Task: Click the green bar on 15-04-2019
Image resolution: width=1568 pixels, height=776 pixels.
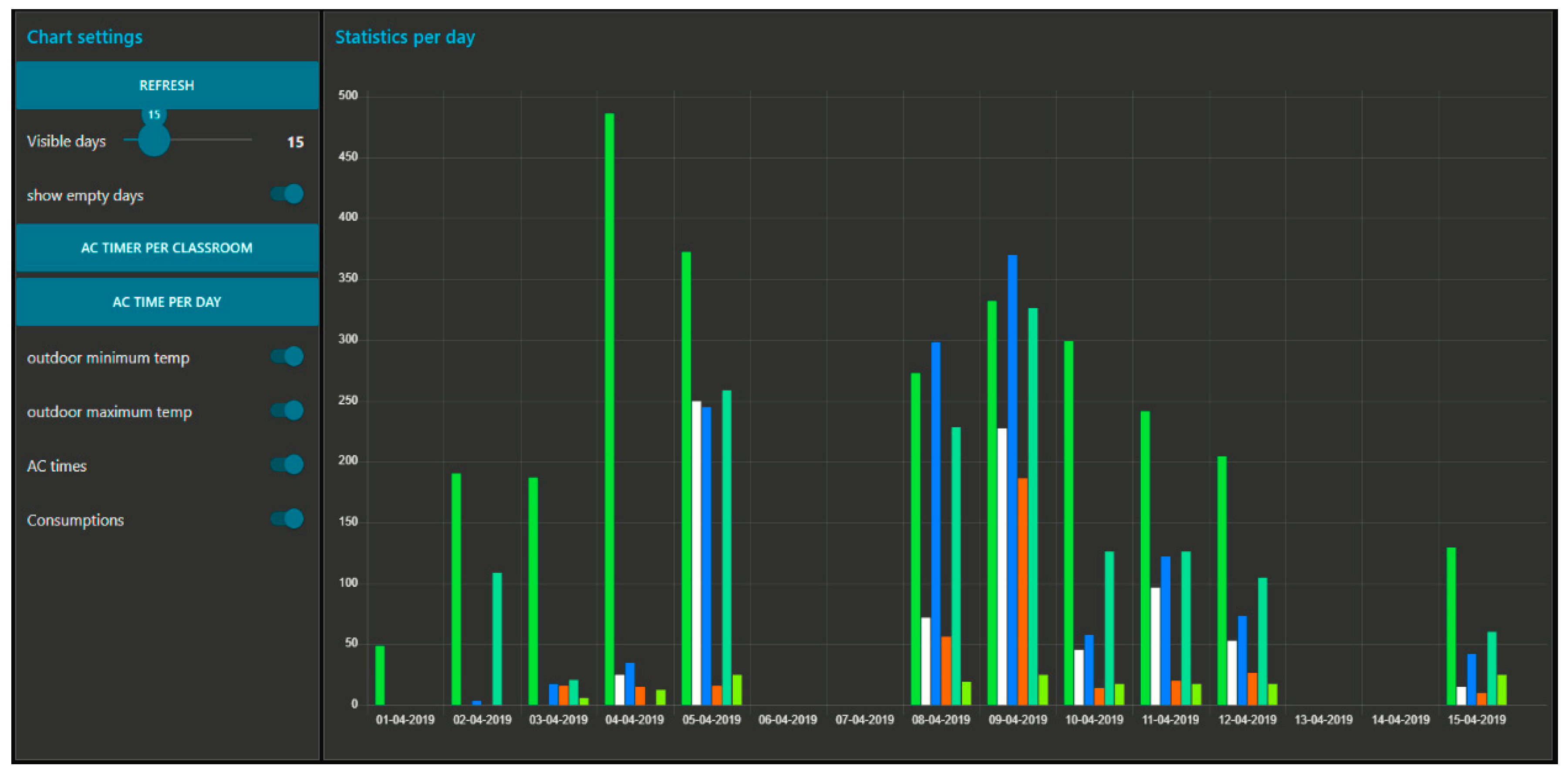Action: click(x=1451, y=626)
